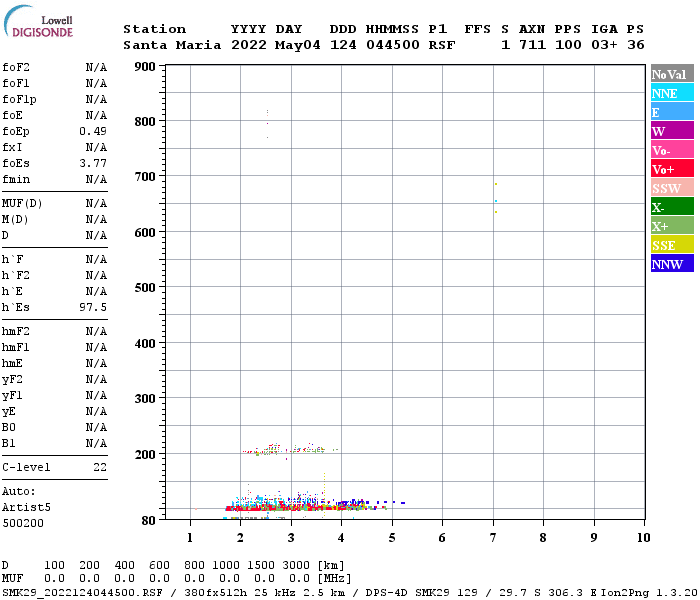
Task: Click the 500 km y-axis label
Action: tap(145, 288)
